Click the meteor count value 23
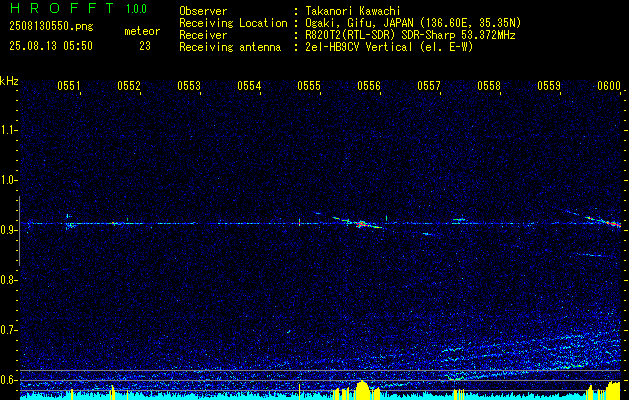The height and width of the screenshot is (400, 629). pyautogui.click(x=145, y=46)
